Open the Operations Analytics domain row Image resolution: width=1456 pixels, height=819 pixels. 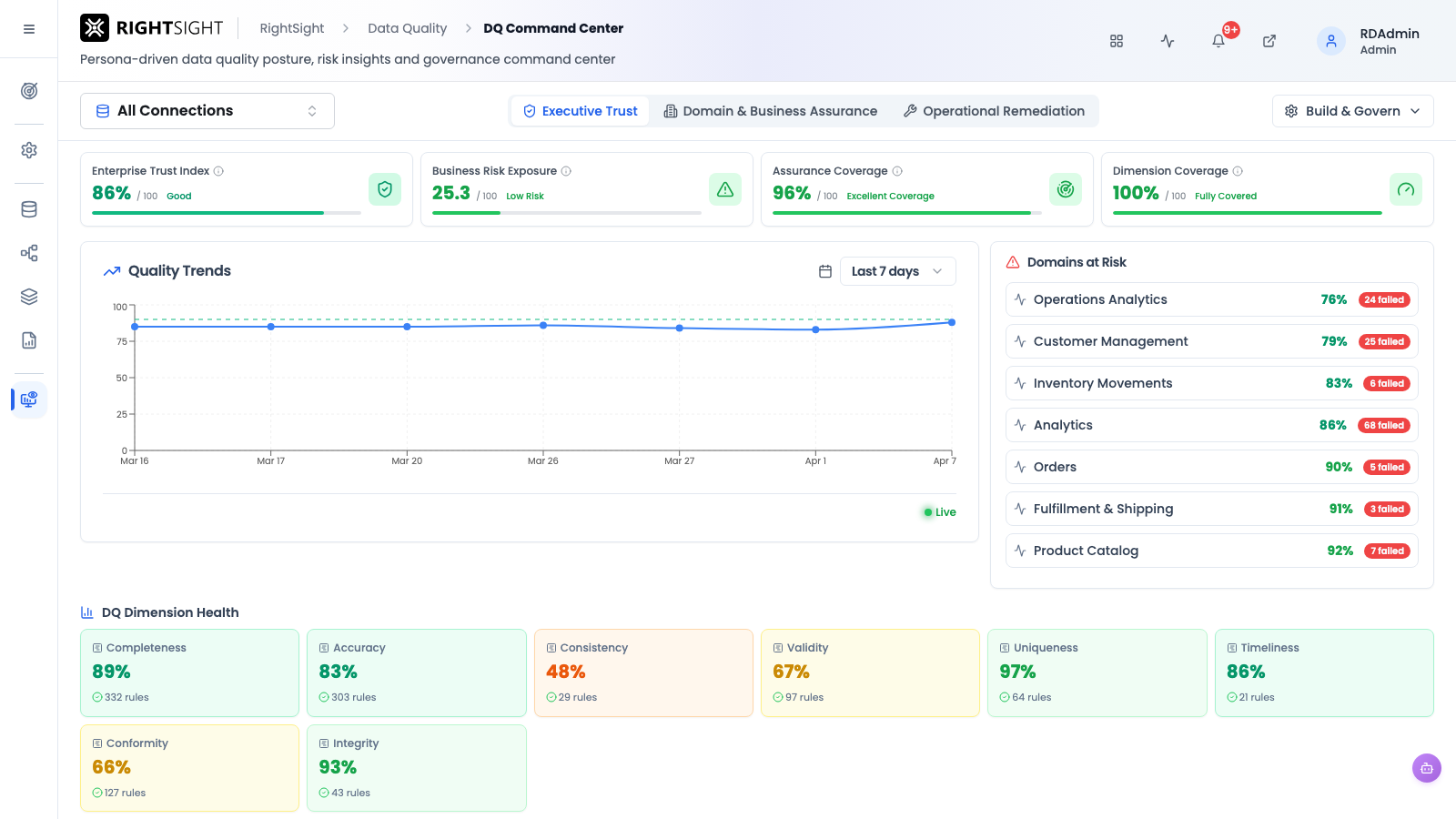click(x=1211, y=299)
